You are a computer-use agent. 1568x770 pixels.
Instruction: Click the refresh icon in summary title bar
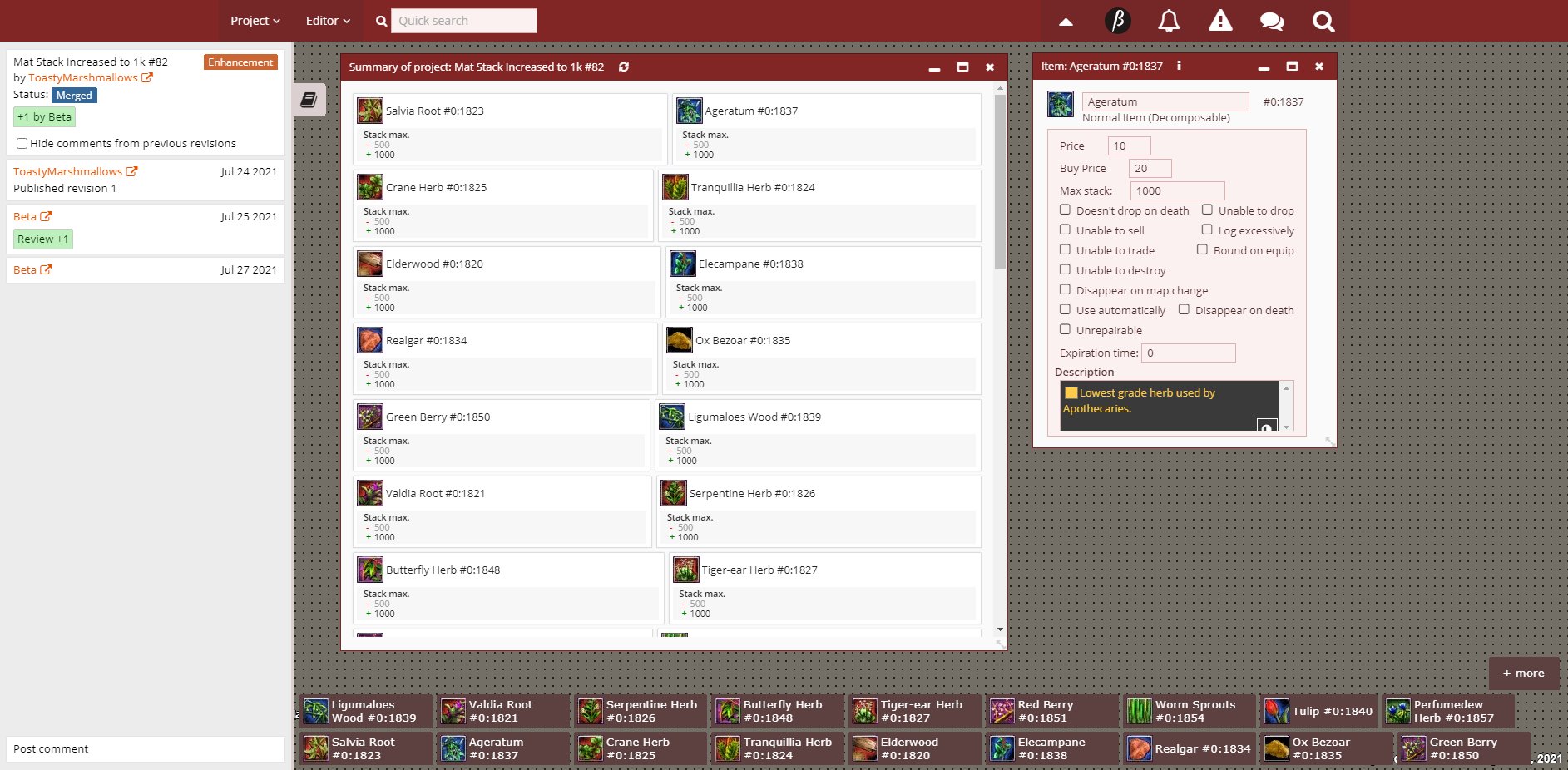click(624, 67)
